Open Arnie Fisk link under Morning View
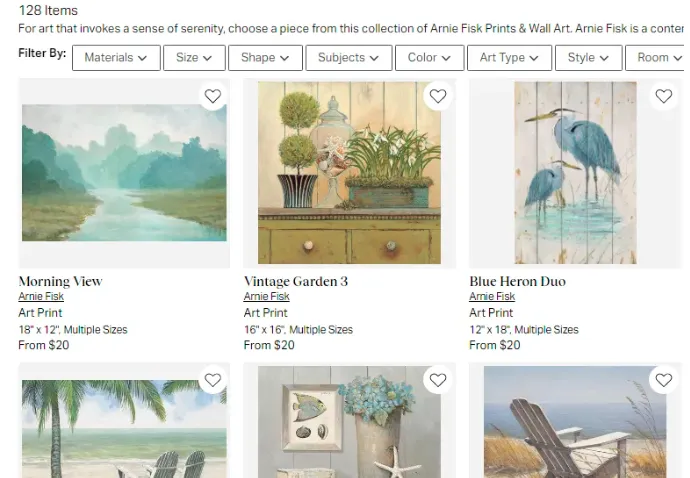 pyautogui.click(x=41, y=297)
